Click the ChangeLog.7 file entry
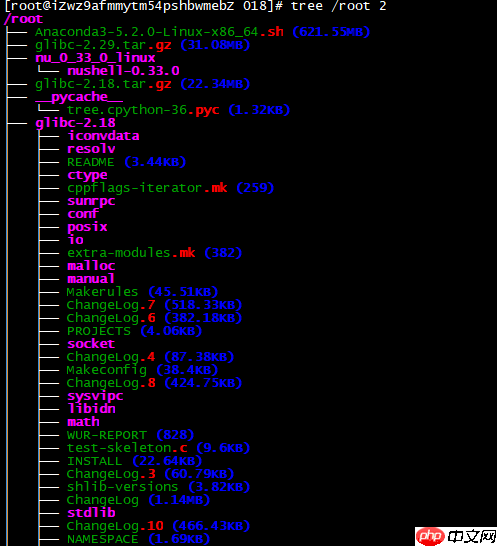The width and height of the screenshot is (497, 546). click(111, 305)
